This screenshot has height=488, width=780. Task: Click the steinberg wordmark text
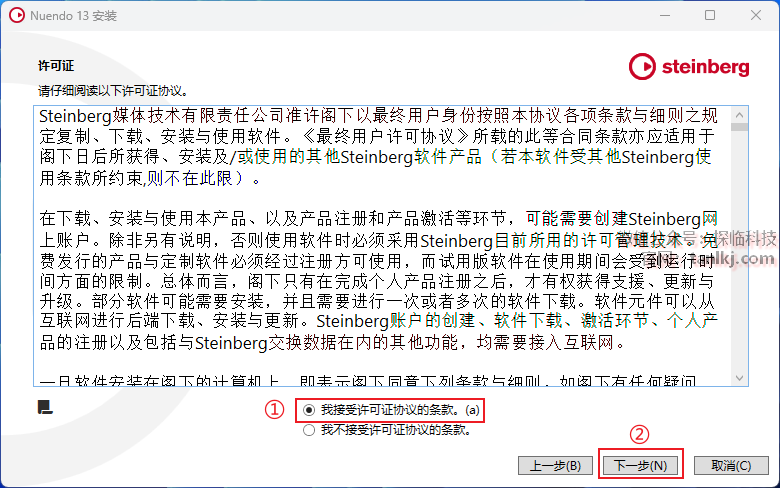click(705, 67)
